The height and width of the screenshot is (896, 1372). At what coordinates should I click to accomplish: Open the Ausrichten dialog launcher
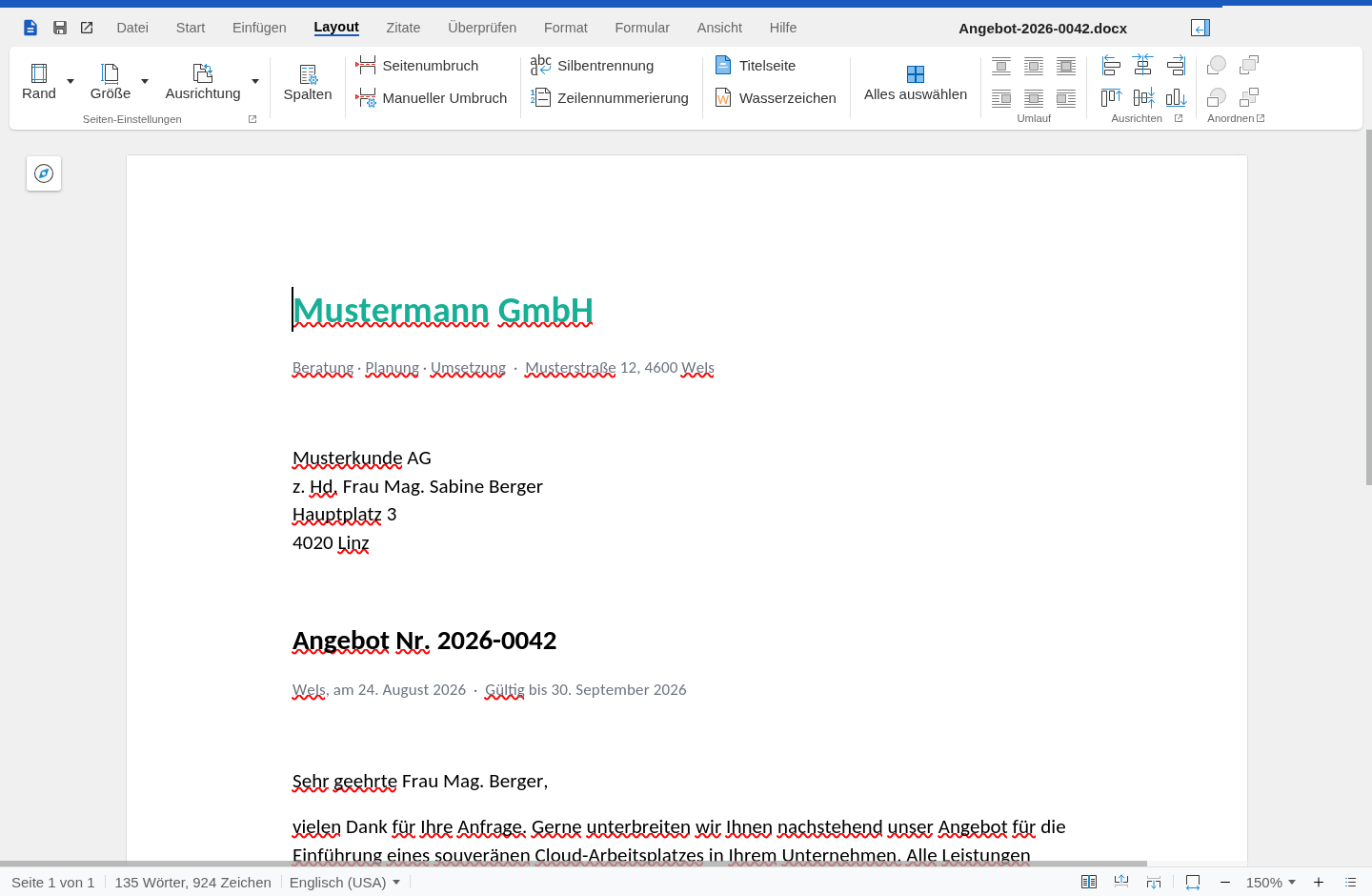pos(1179,118)
